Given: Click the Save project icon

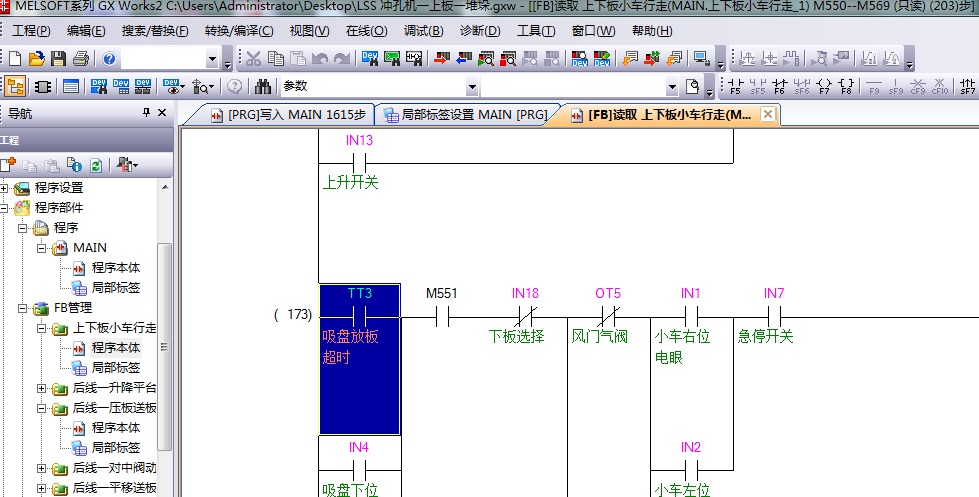Looking at the screenshot, I should [x=58, y=60].
